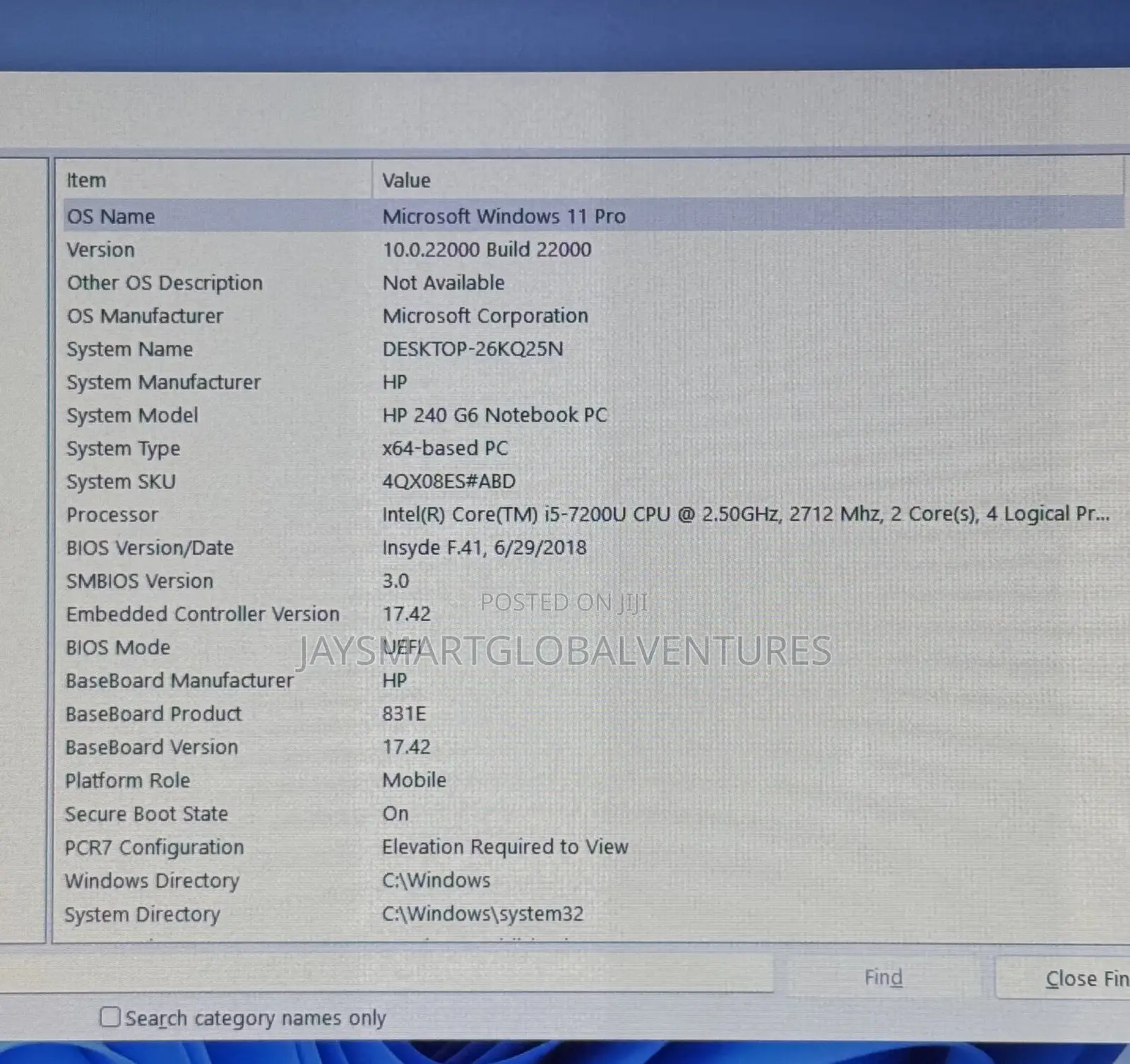Click the Microsoft Windows 11 Pro value
This screenshot has width=1130, height=1064.
pos(504,216)
